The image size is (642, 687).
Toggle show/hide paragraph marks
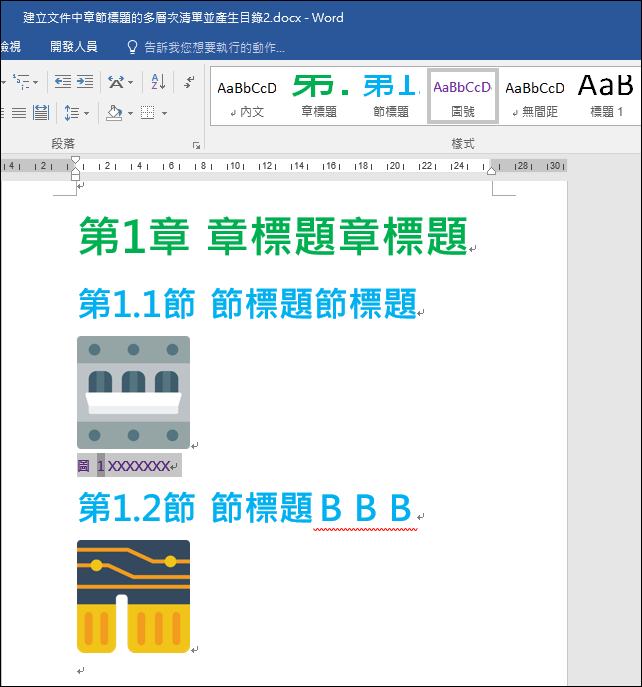(x=189, y=81)
